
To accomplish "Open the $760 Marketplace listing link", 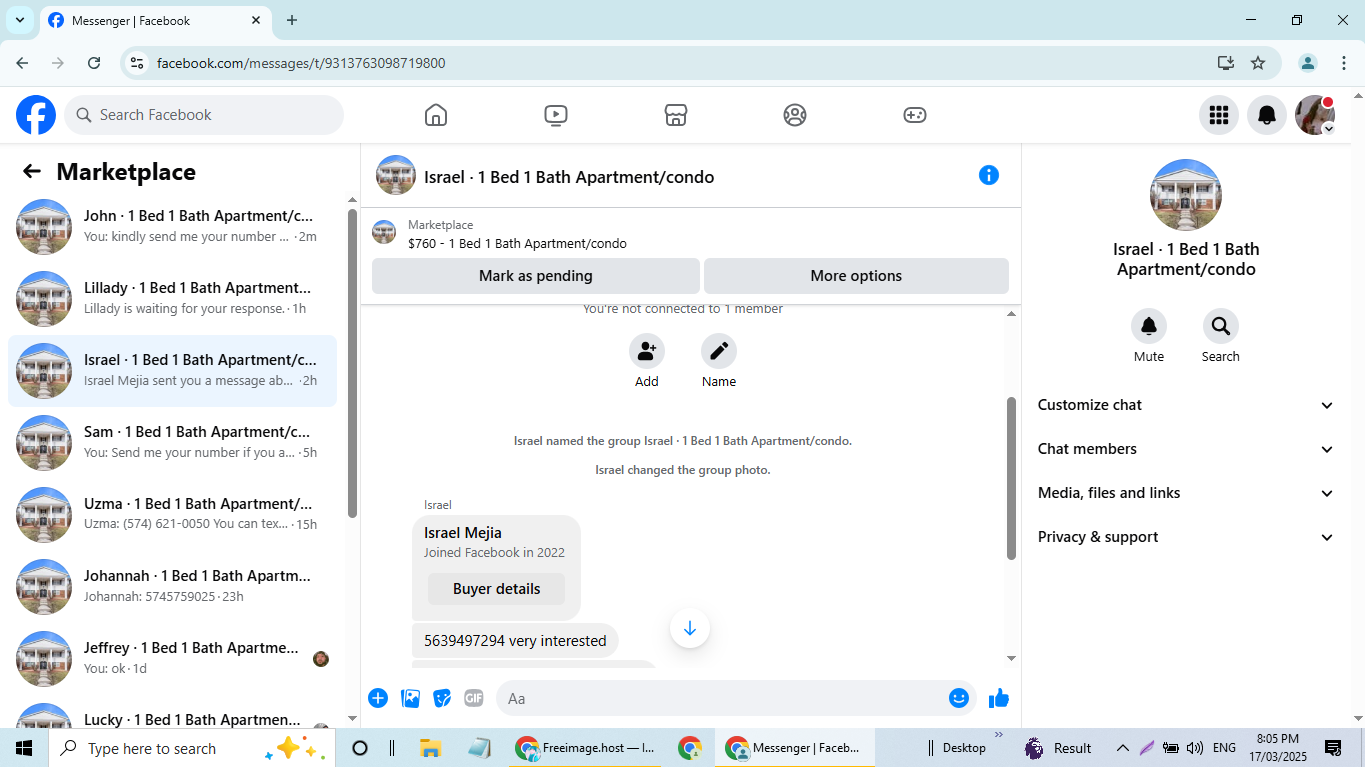I will coord(517,243).
